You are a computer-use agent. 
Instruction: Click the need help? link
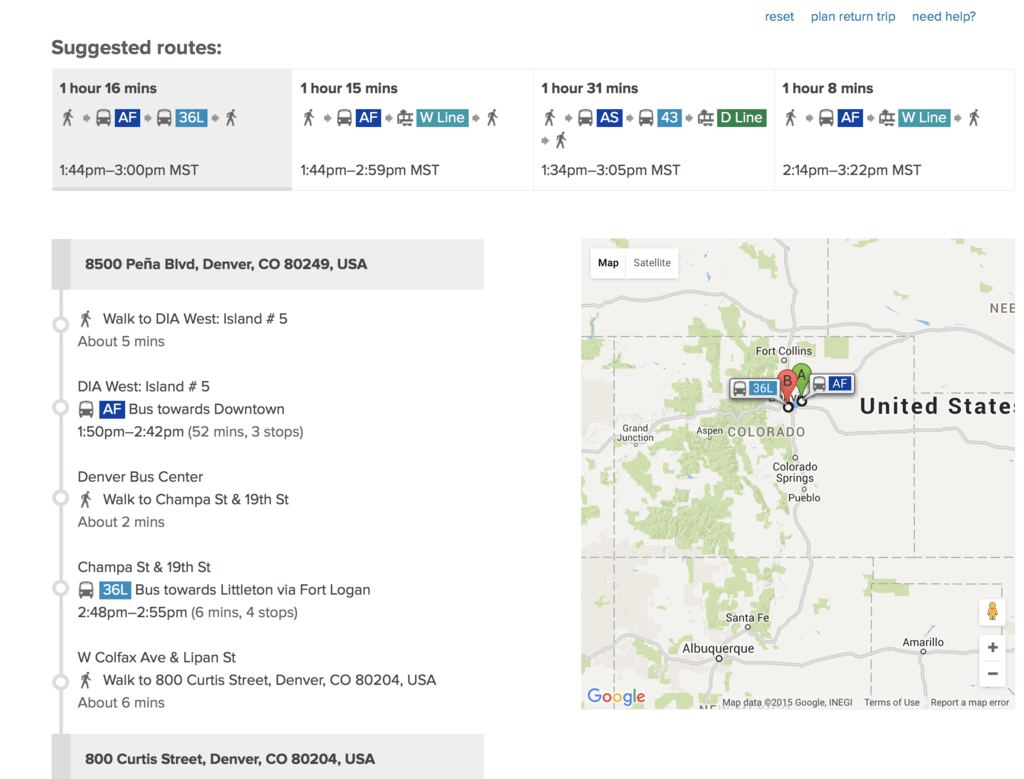(943, 17)
